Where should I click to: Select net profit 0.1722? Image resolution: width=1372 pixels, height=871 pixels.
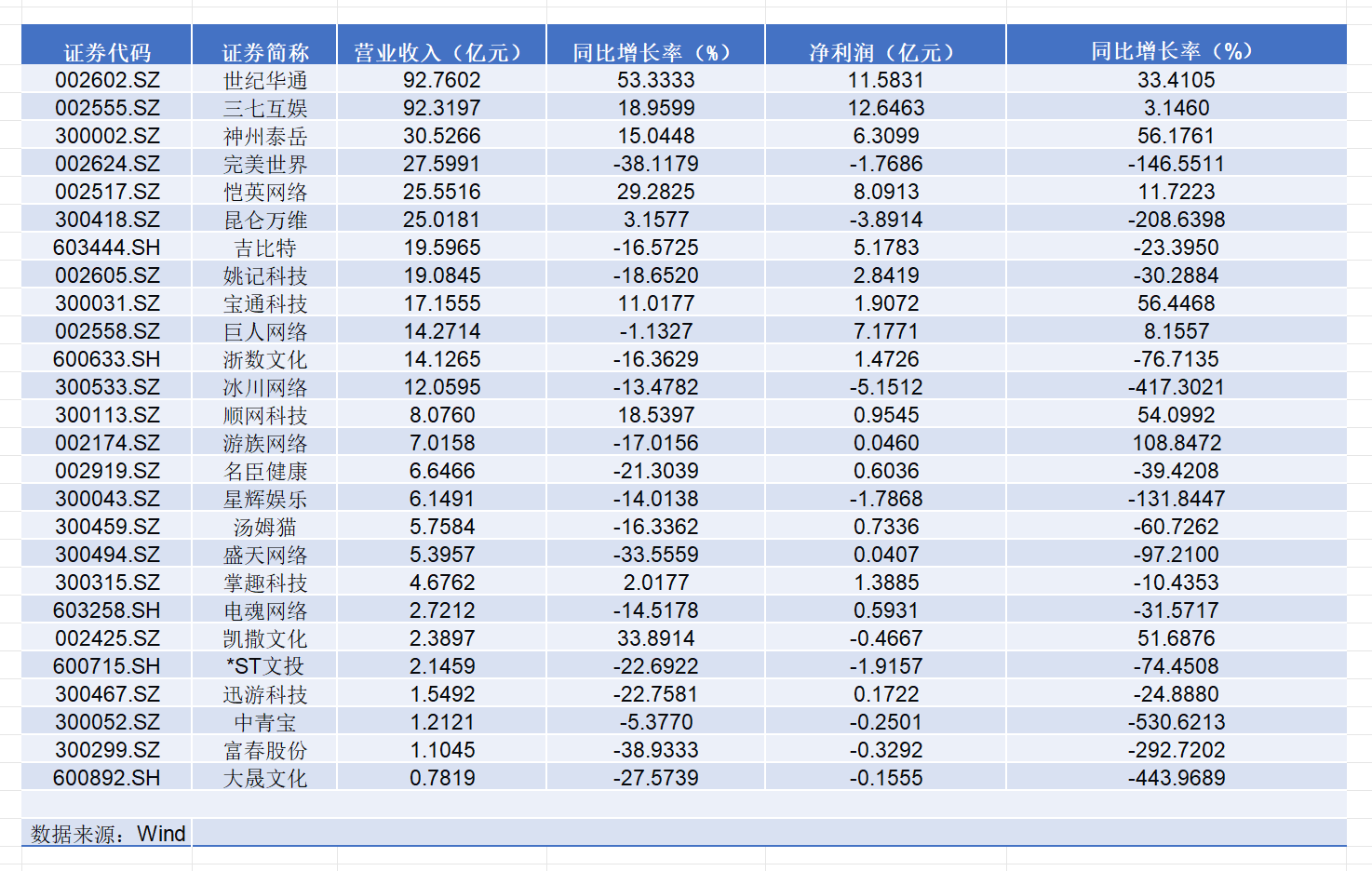[x=886, y=694]
